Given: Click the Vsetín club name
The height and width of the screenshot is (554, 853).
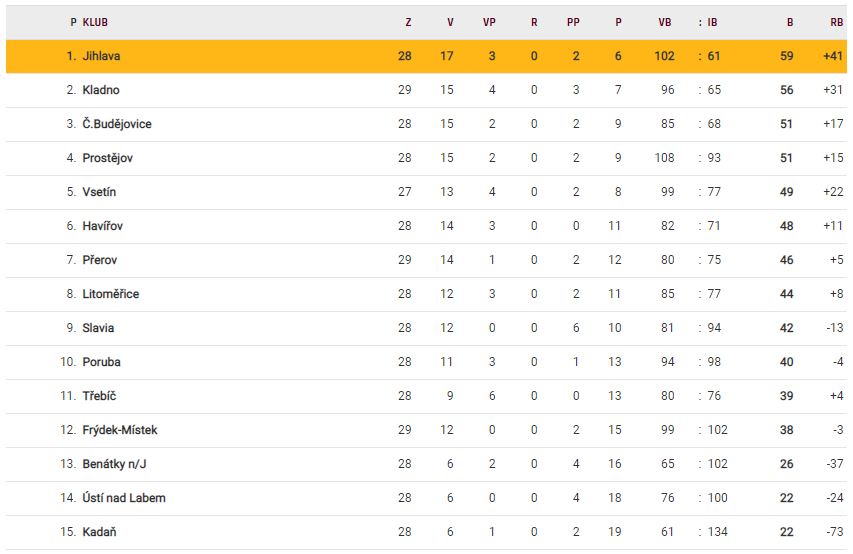Looking at the screenshot, I should click(99, 192).
